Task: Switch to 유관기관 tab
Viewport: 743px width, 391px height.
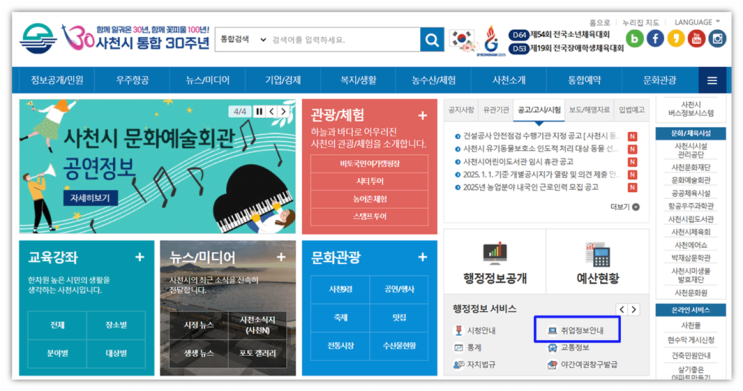Action: 496,110
